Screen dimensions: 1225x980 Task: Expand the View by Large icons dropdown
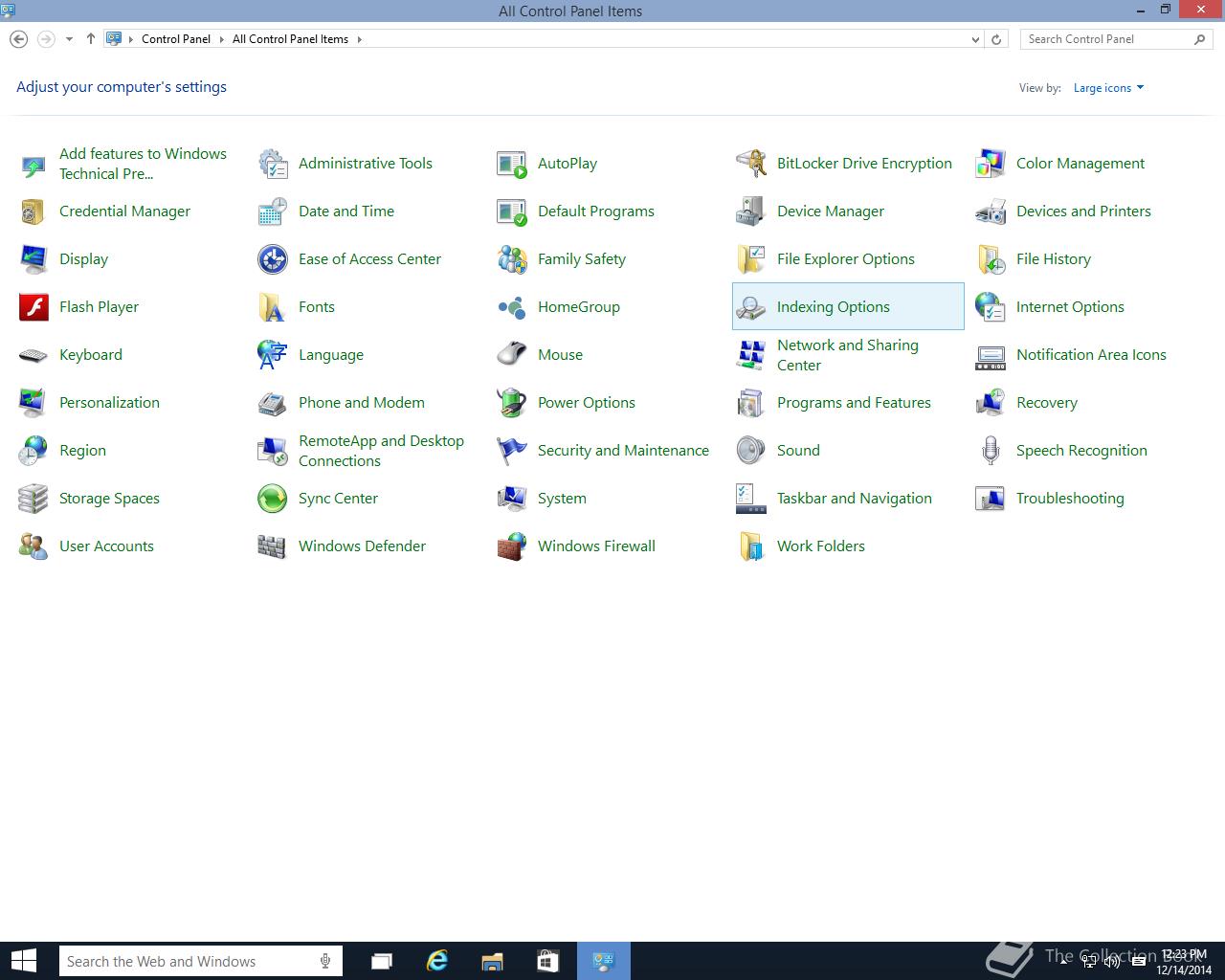point(1108,88)
